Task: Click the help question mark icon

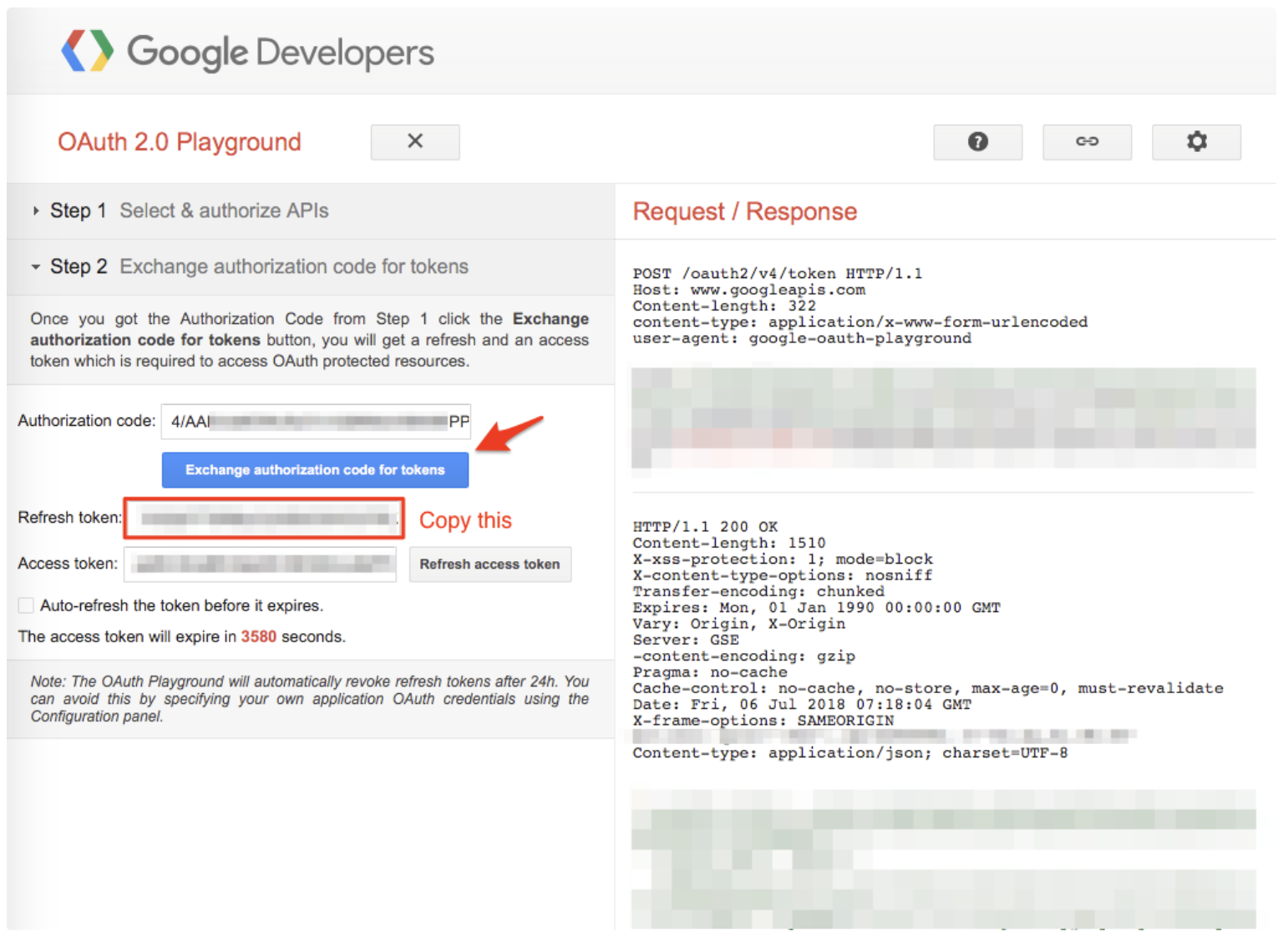Action: click(x=977, y=142)
